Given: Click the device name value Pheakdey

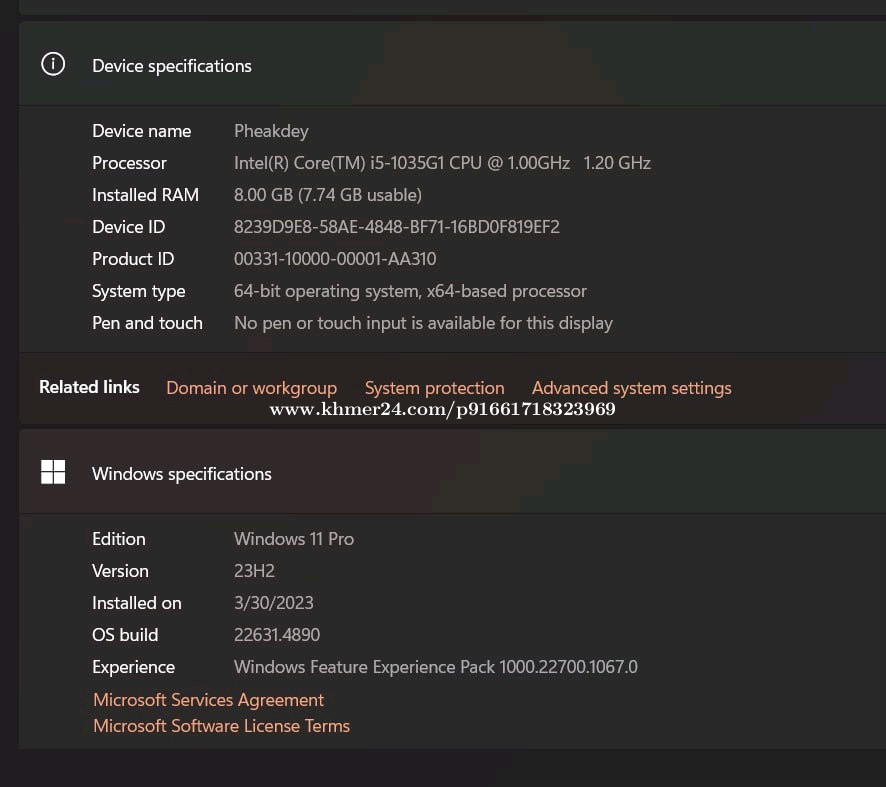Looking at the screenshot, I should (x=271, y=131).
